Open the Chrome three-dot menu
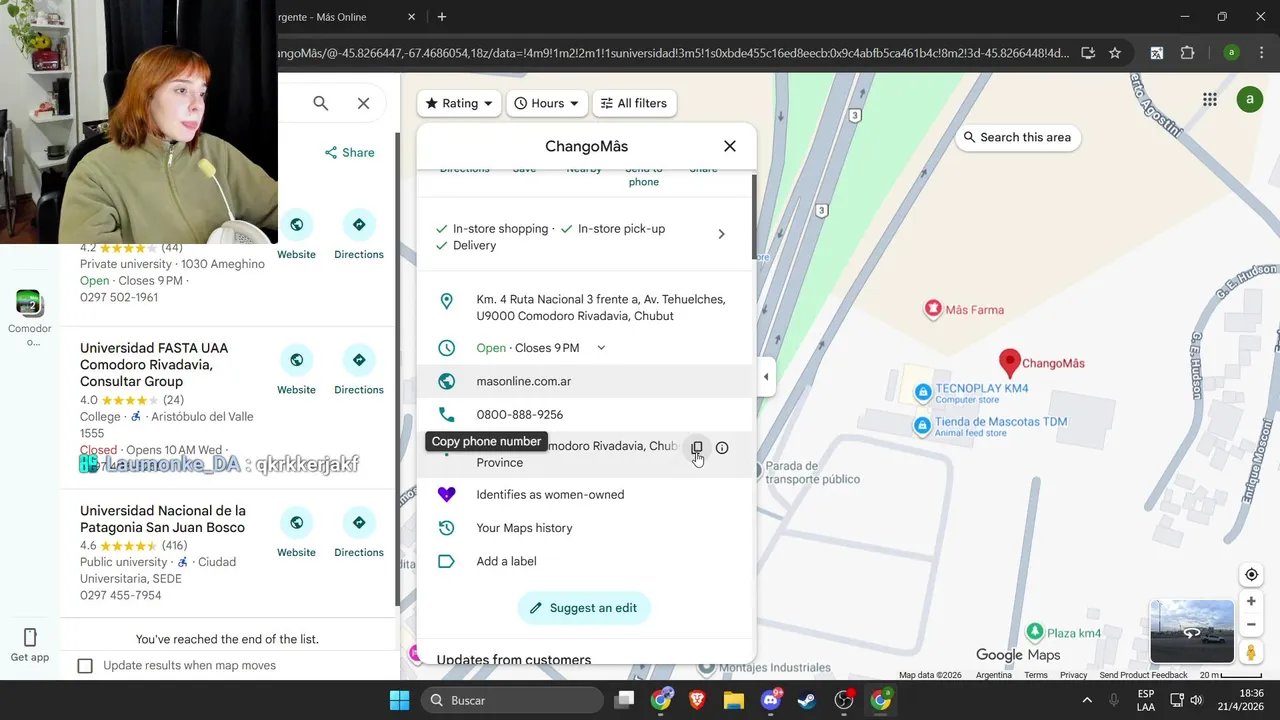1280x720 pixels. tap(1260, 53)
